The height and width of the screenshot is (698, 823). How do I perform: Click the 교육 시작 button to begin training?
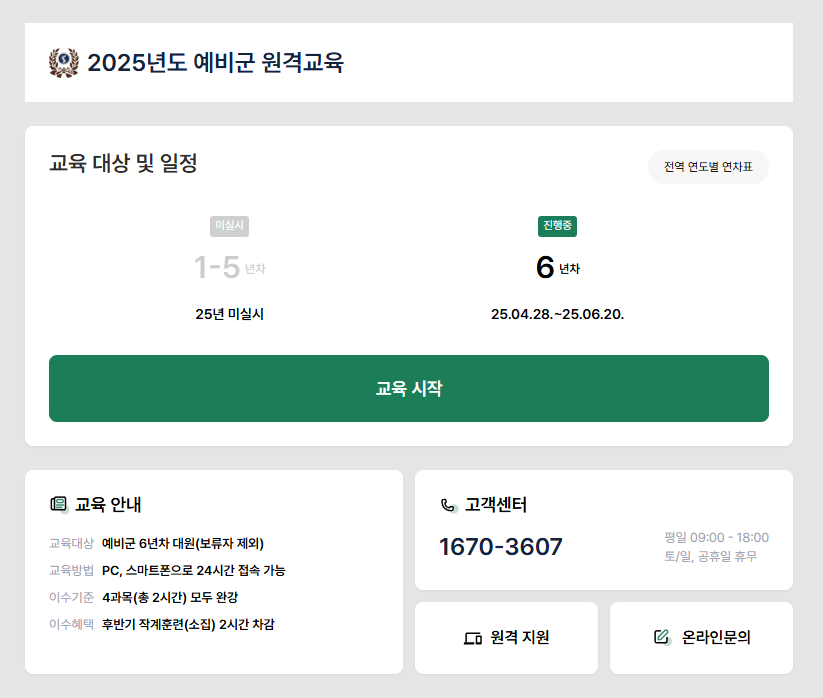[x=408, y=389]
